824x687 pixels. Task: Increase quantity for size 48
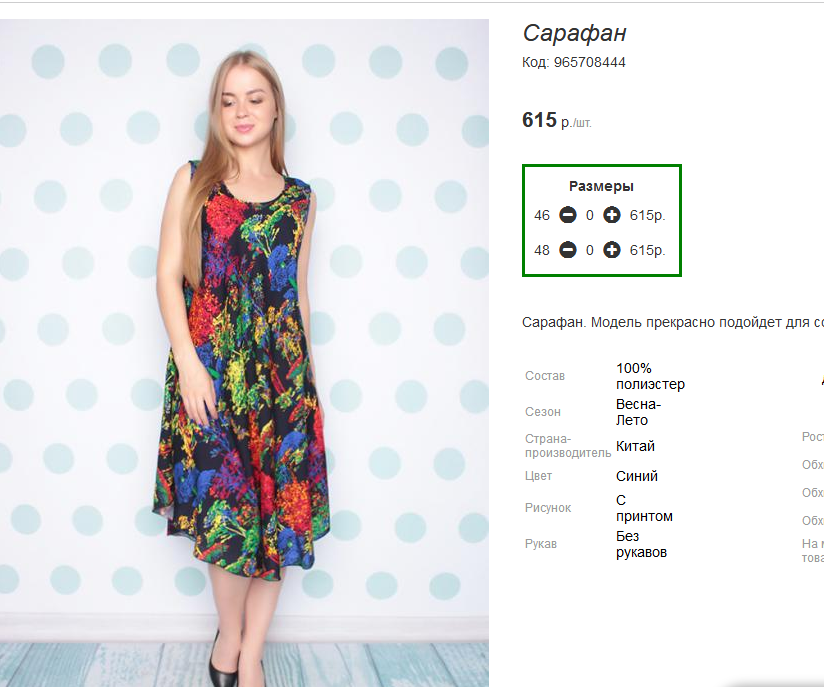coord(611,250)
